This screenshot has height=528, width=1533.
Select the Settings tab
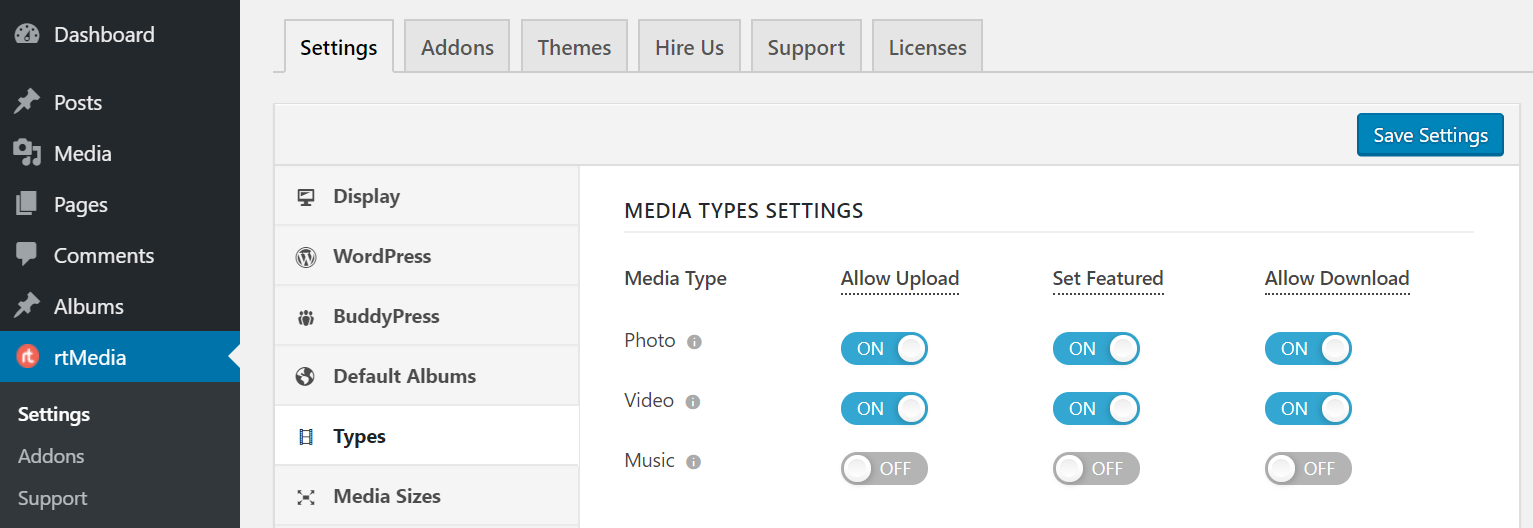pyautogui.click(x=339, y=46)
